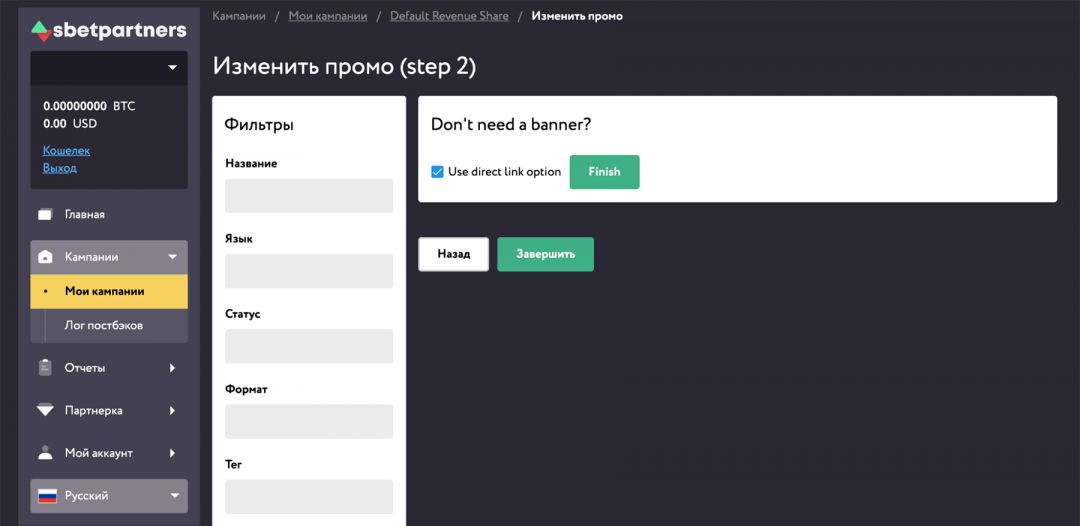Click the Russian flag icon
The height and width of the screenshot is (526, 1080).
coord(46,496)
